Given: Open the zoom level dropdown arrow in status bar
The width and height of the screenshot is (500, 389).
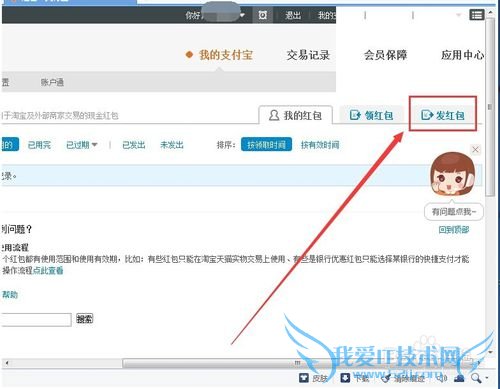Looking at the screenshot, I should pyautogui.click(x=487, y=378).
